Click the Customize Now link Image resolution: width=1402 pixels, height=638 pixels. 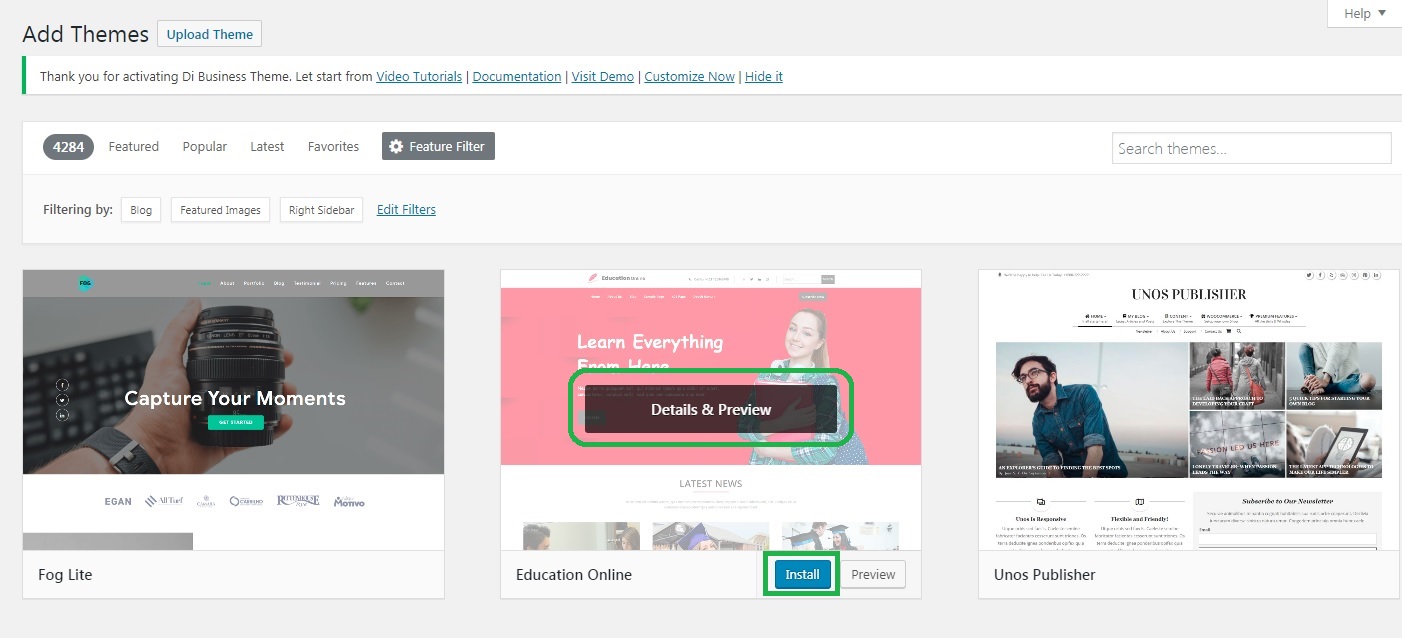689,76
